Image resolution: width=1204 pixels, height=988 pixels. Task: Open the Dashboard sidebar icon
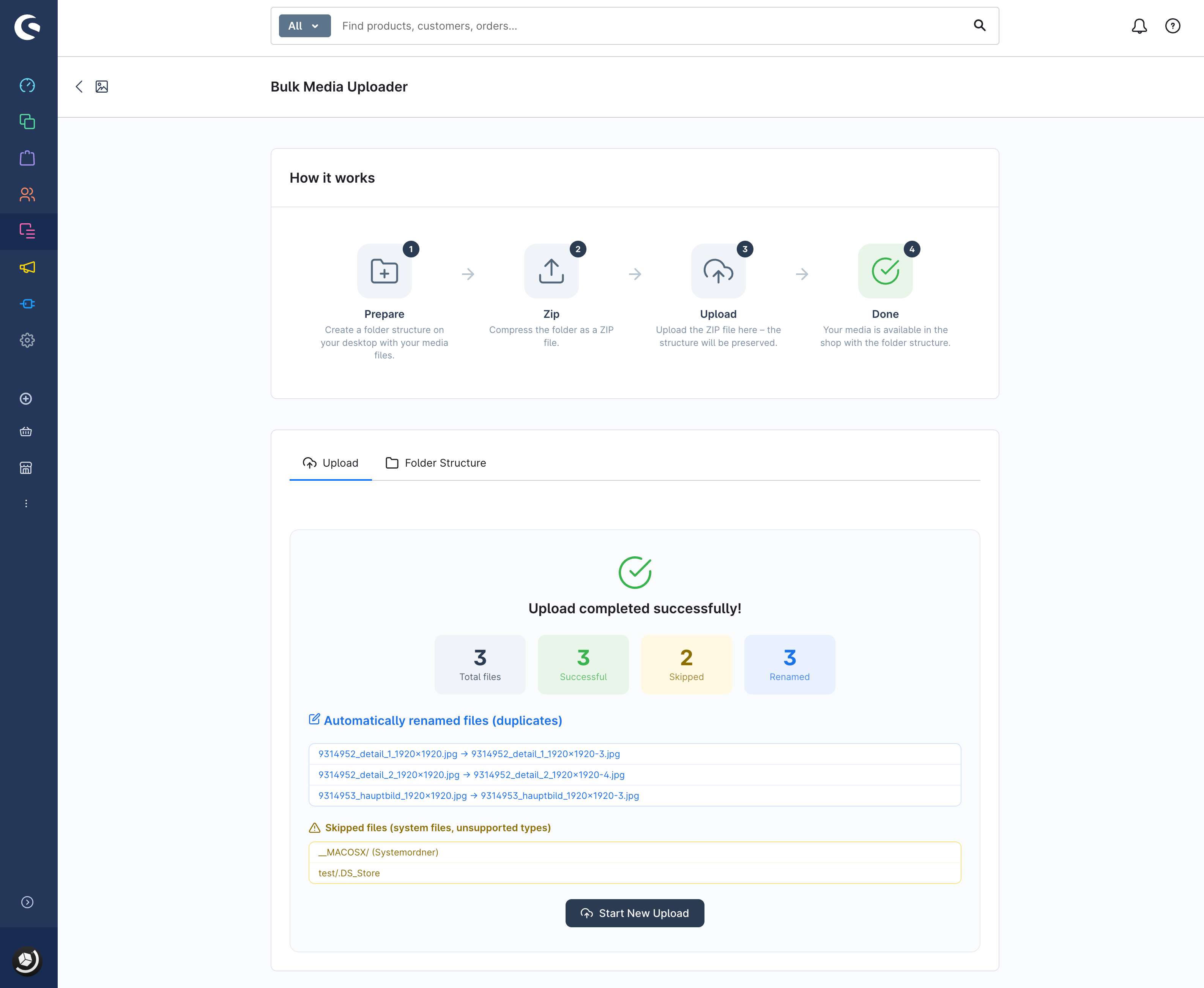[x=27, y=85]
